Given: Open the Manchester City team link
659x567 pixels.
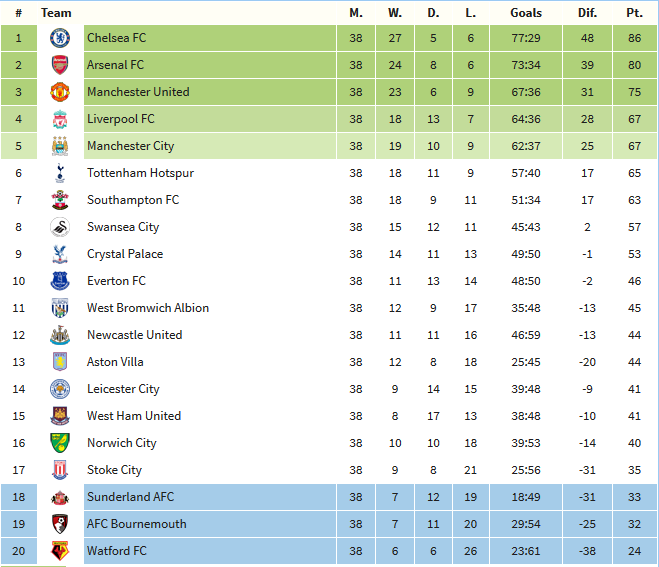Looking at the screenshot, I should click(130, 146).
